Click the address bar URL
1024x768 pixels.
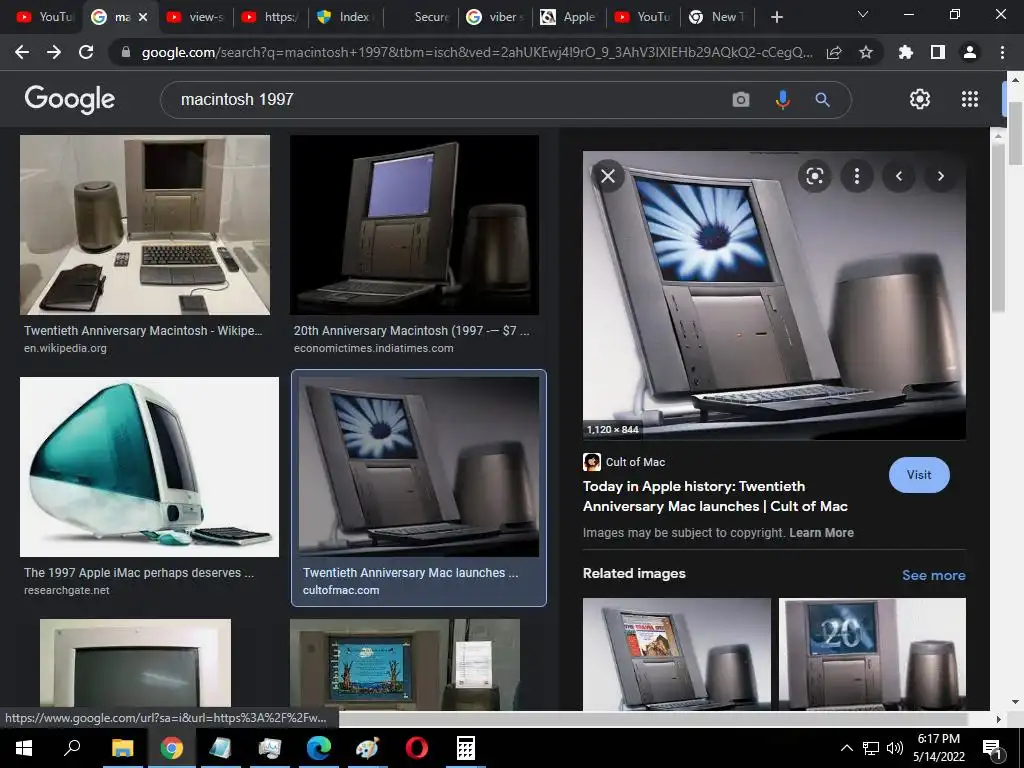click(x=477, y=53)
